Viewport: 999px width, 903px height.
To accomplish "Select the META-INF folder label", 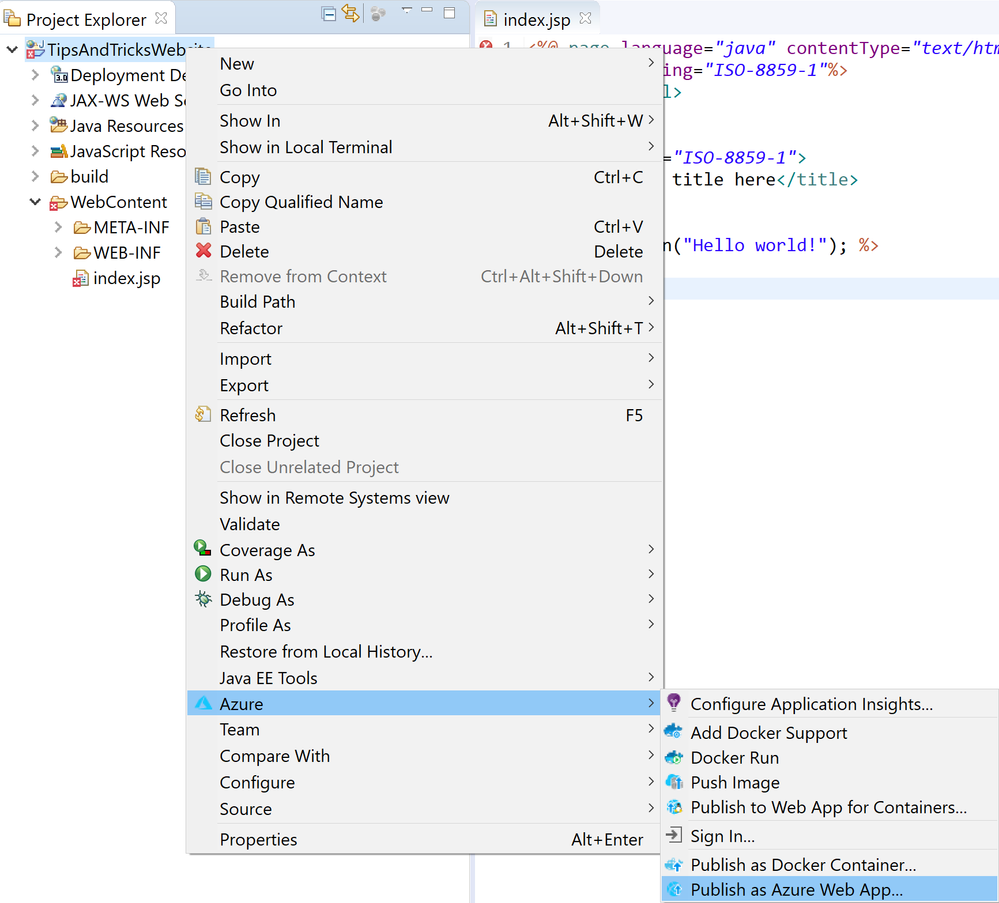I will (131, 228).
